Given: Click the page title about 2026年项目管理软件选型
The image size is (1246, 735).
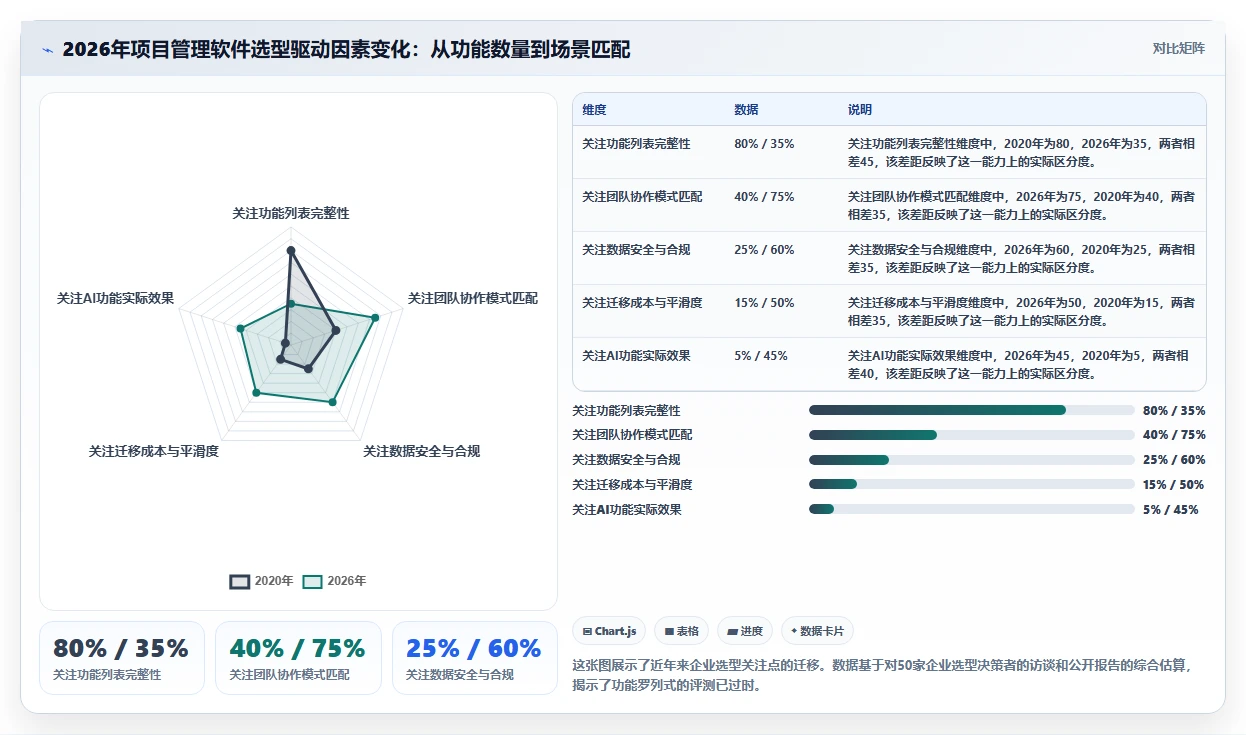Looking at the screenshot, I should (346, 50).
